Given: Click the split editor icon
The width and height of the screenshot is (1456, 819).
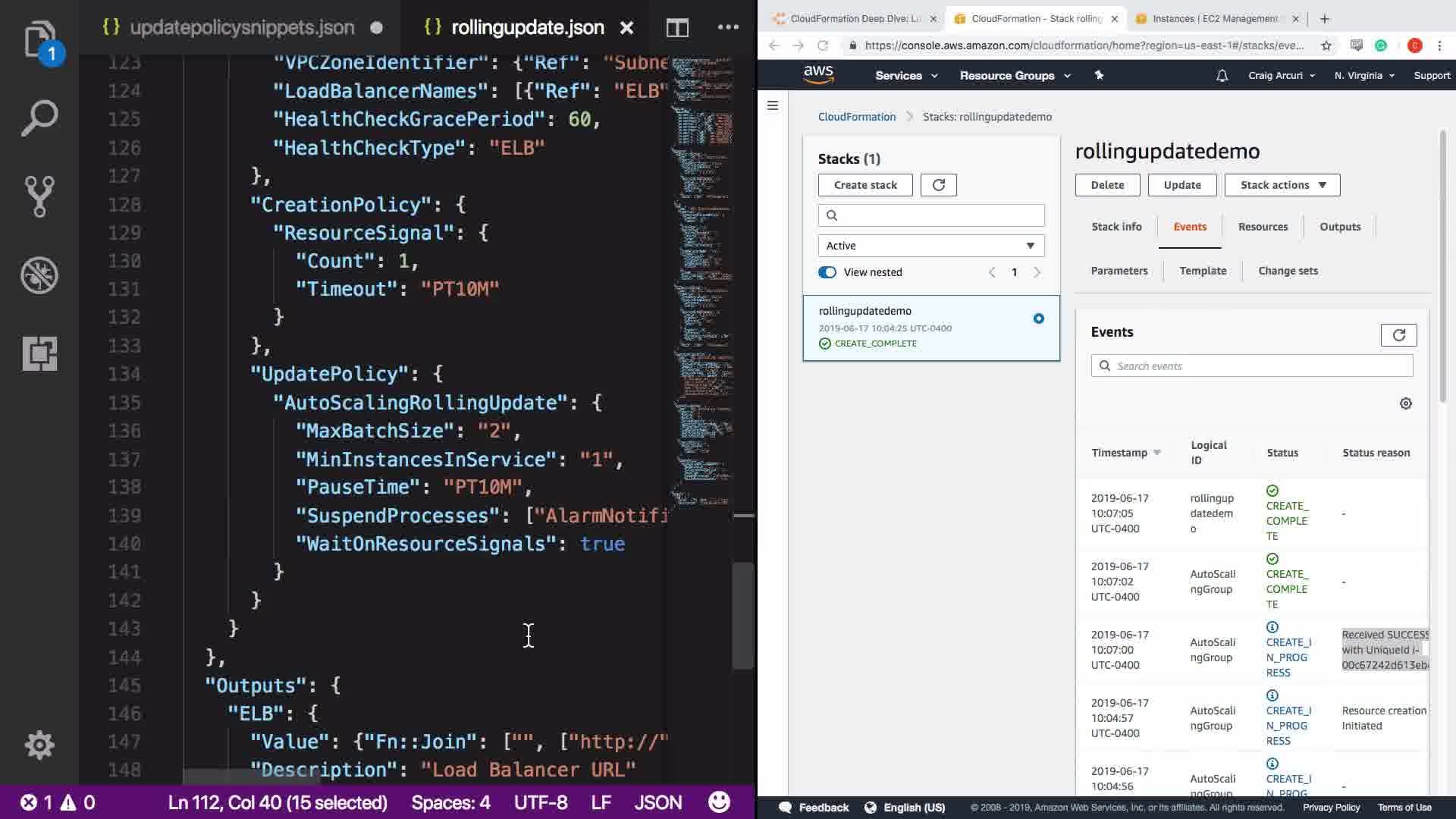Looking at the screenshot, I should pyautogui.click(x=677, y=28).
